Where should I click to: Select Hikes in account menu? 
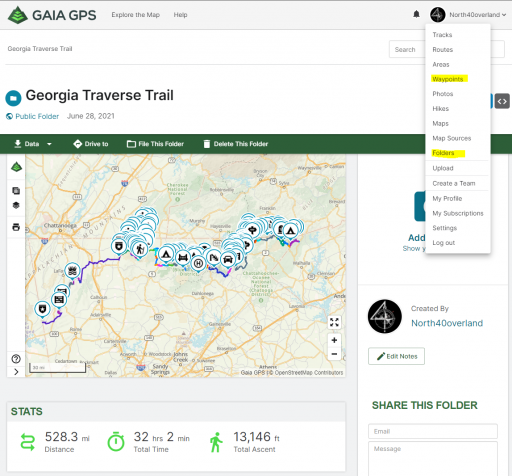440,109
